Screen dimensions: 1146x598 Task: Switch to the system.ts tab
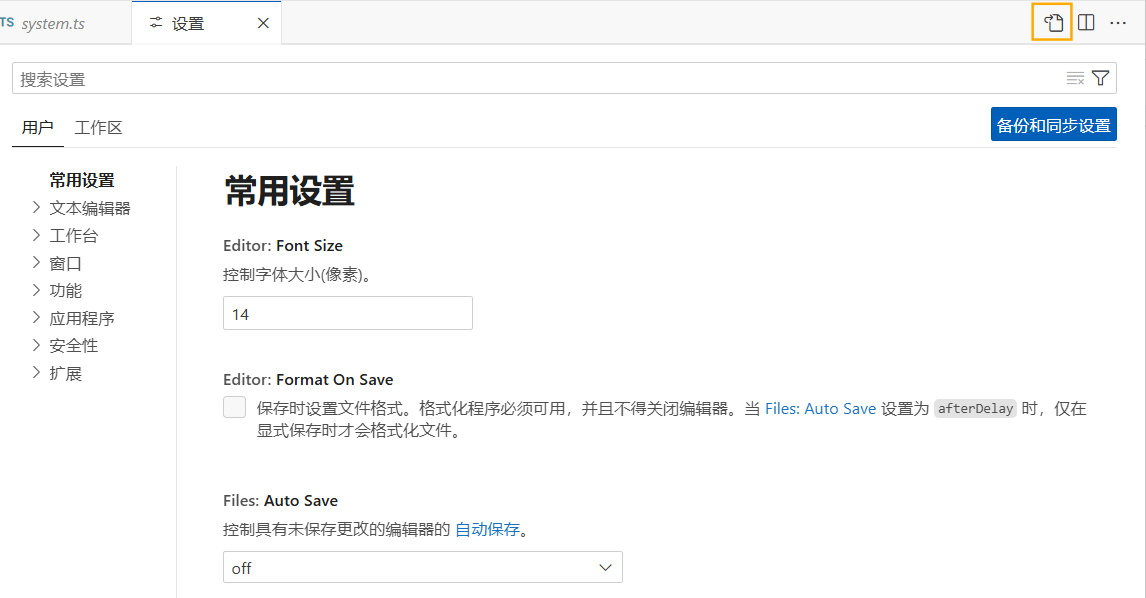click(x=53, y=23)
